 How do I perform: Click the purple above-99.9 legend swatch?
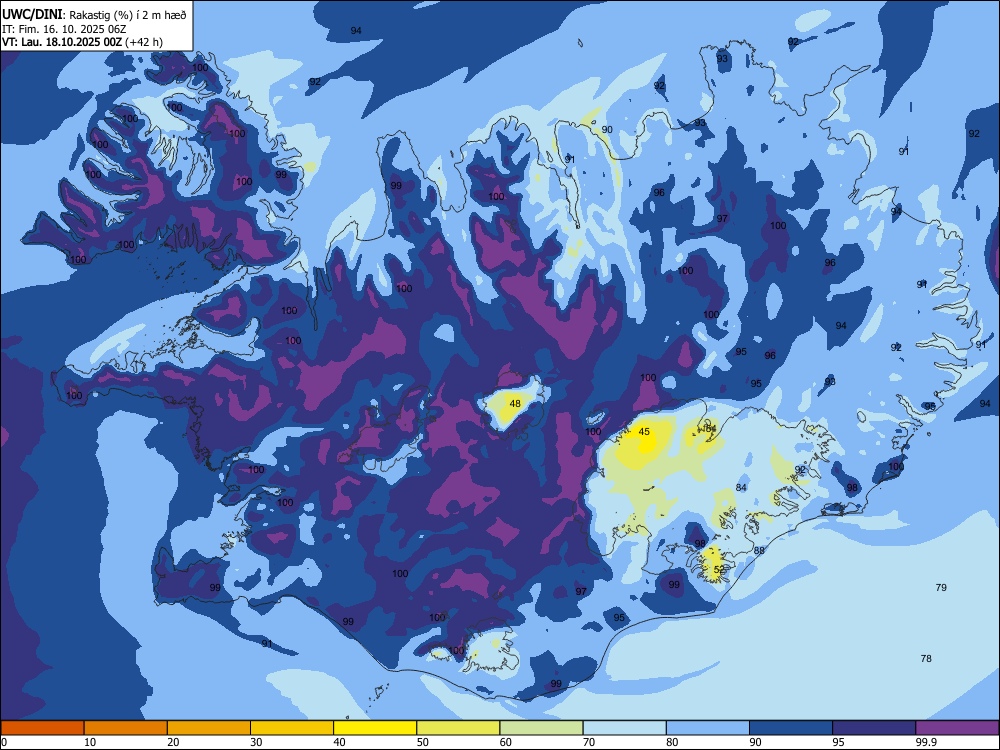957,728
